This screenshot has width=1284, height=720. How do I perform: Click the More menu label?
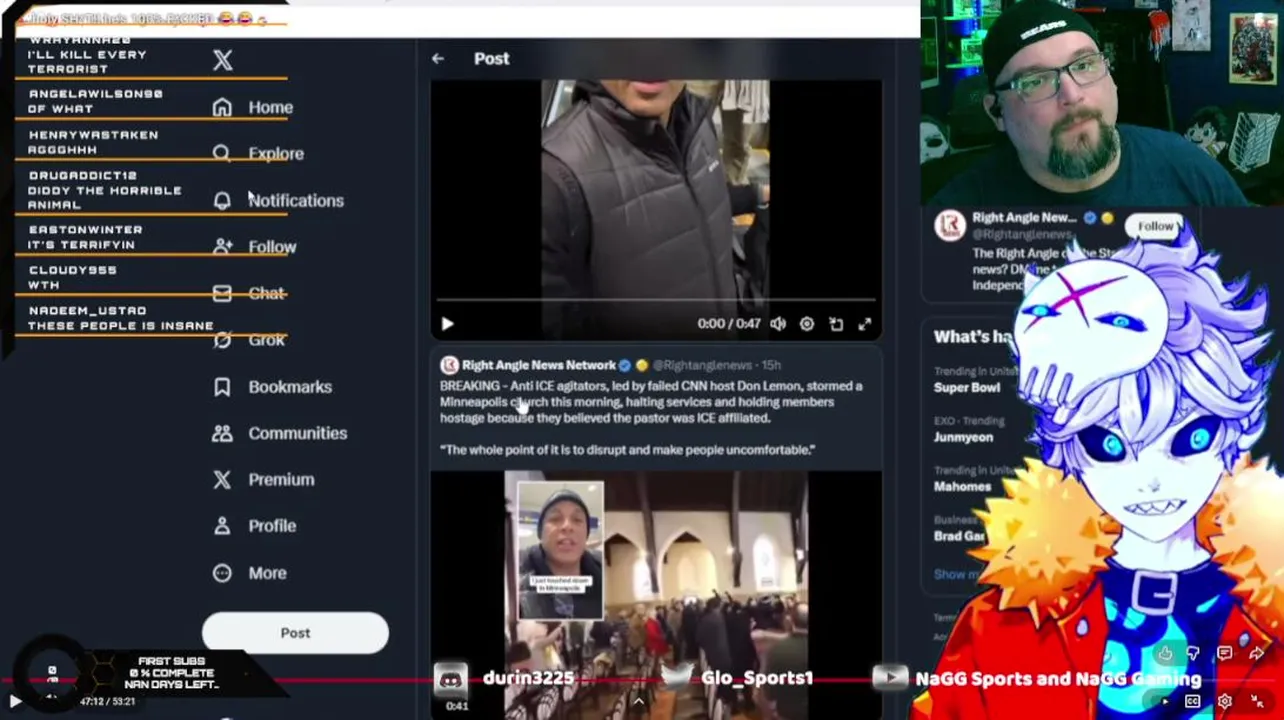coord(267,573)
